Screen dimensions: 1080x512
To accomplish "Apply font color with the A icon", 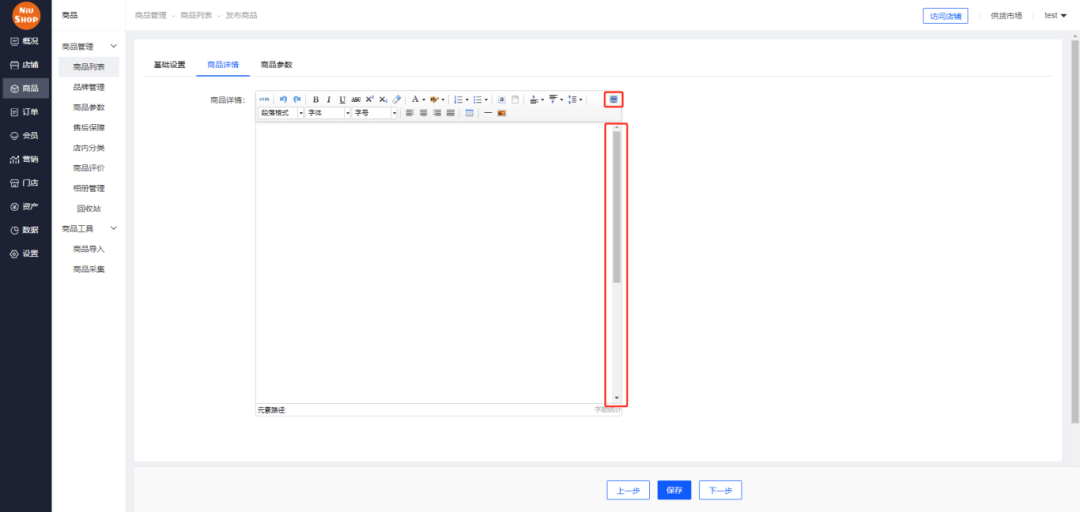I will [x=415, y=99].
